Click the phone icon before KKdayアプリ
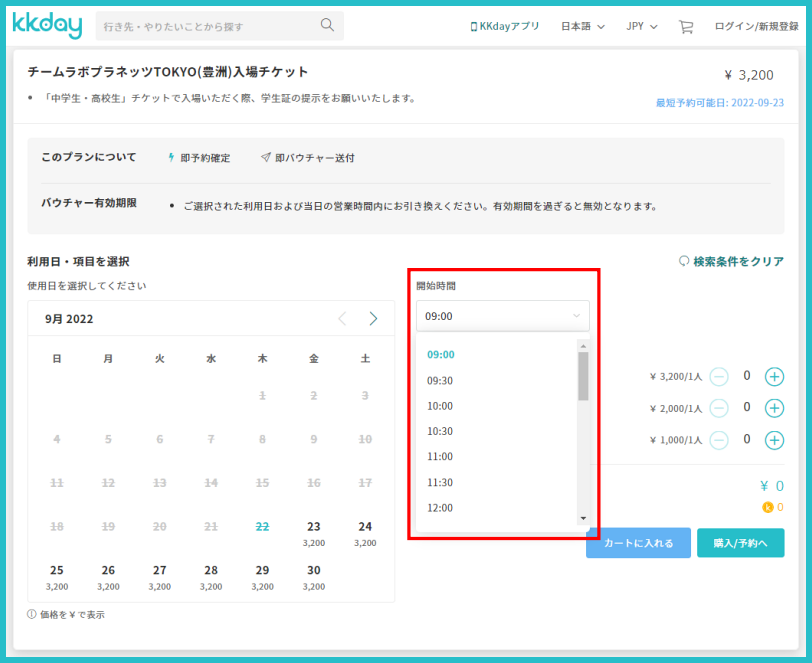 click(x=473, y=26)
